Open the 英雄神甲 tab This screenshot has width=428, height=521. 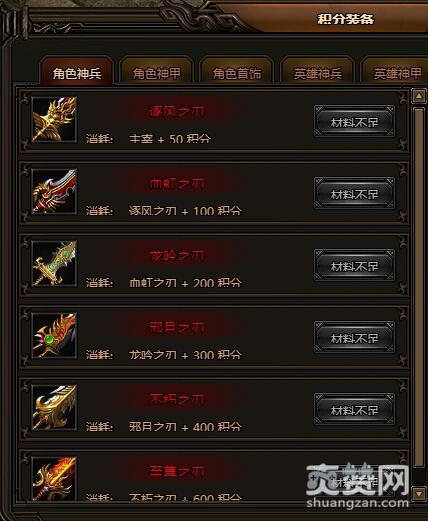[396, 73]
